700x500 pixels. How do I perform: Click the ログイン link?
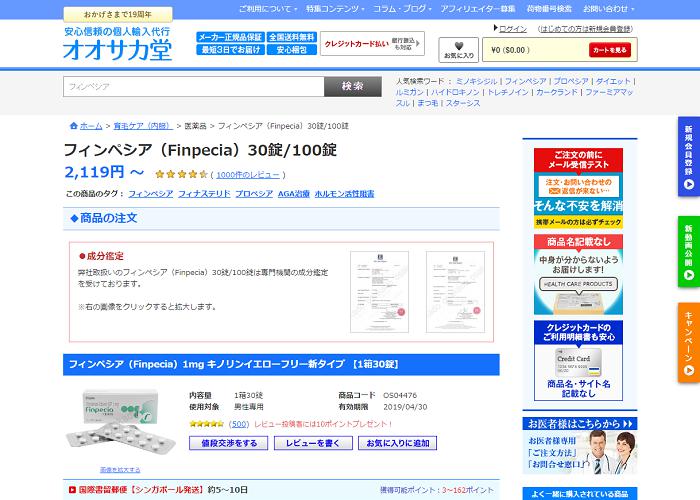[512, 29]
